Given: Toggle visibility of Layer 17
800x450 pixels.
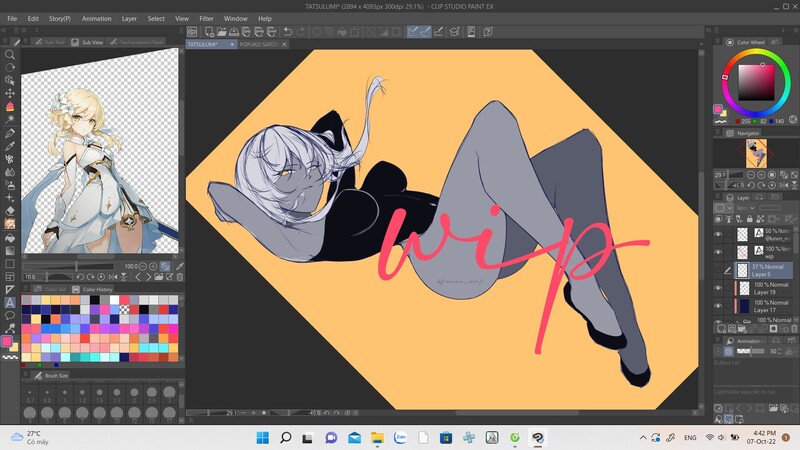Looking at the screenshot, I should click(x=718, y=306).
